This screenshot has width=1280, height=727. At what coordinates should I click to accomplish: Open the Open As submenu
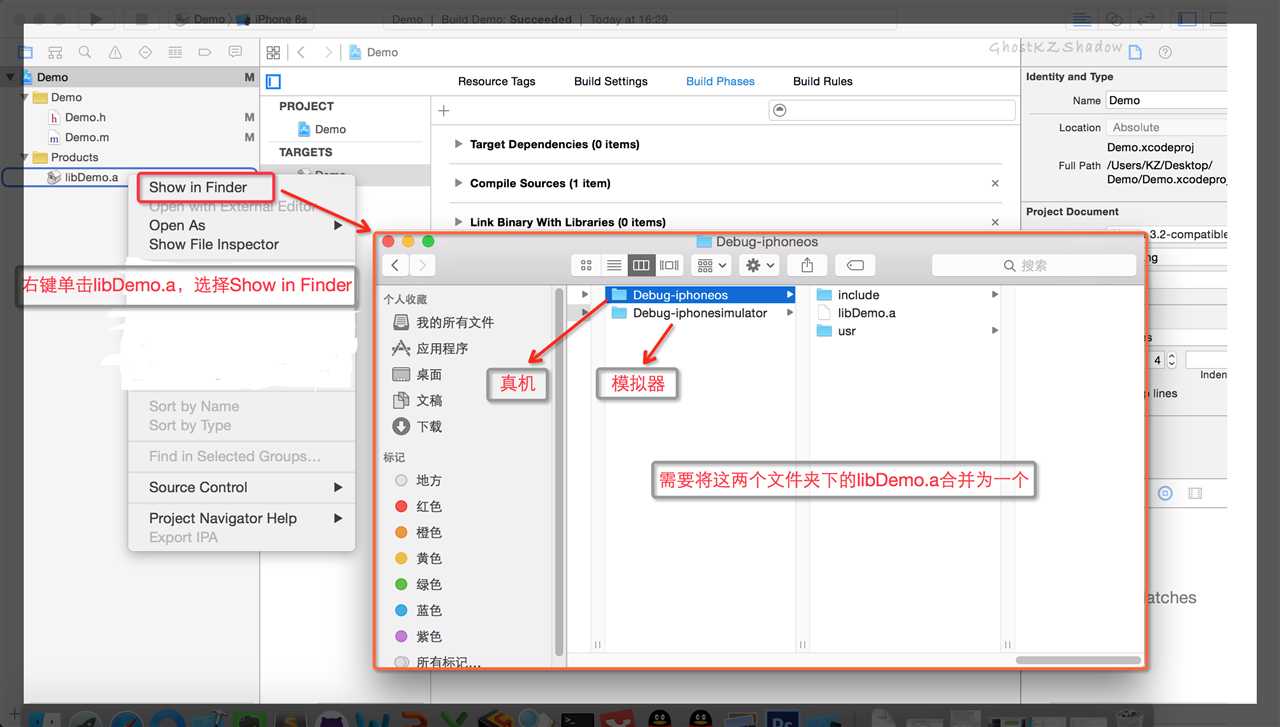click(x=242, y=225)
